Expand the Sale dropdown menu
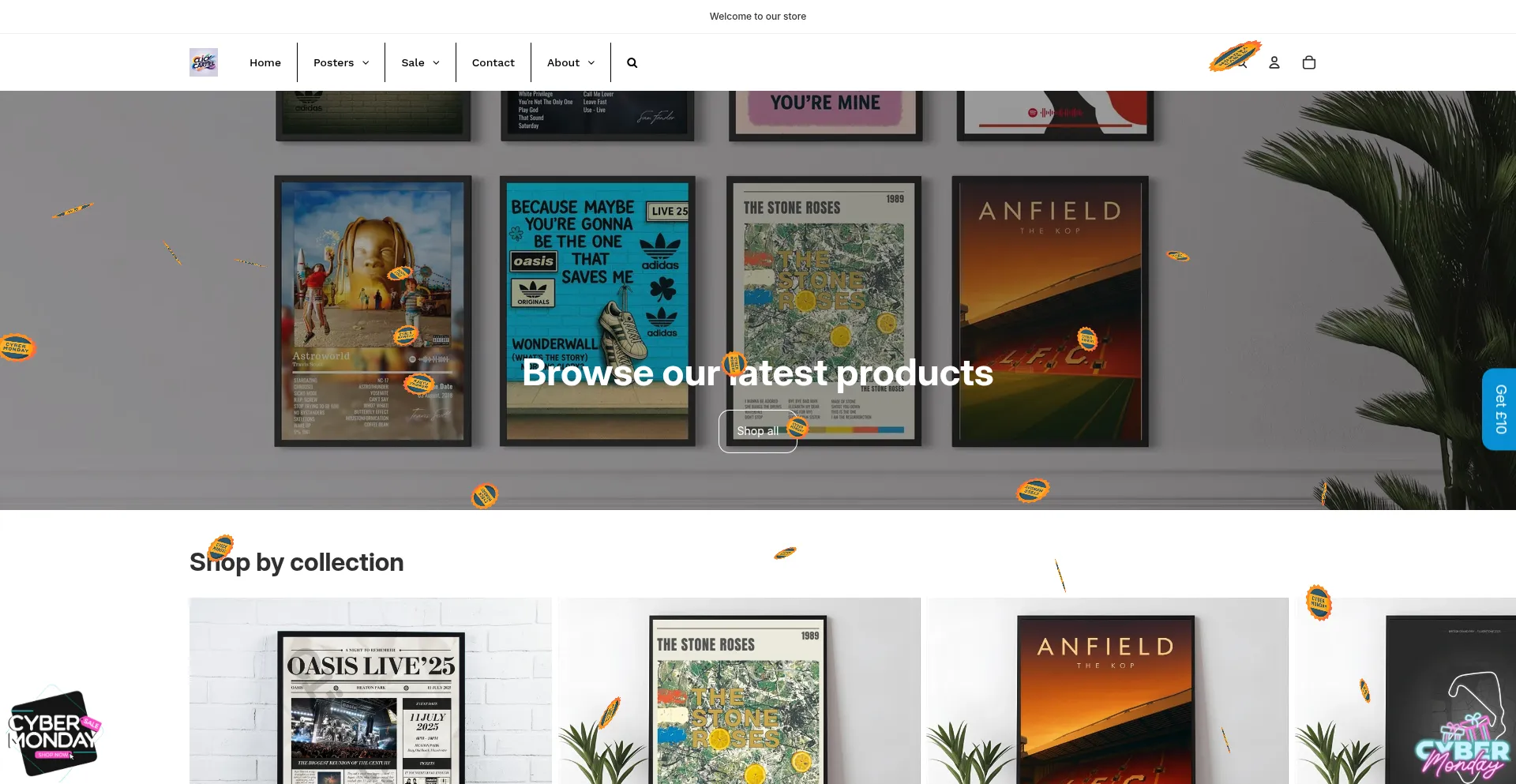 tap(420, 62)
